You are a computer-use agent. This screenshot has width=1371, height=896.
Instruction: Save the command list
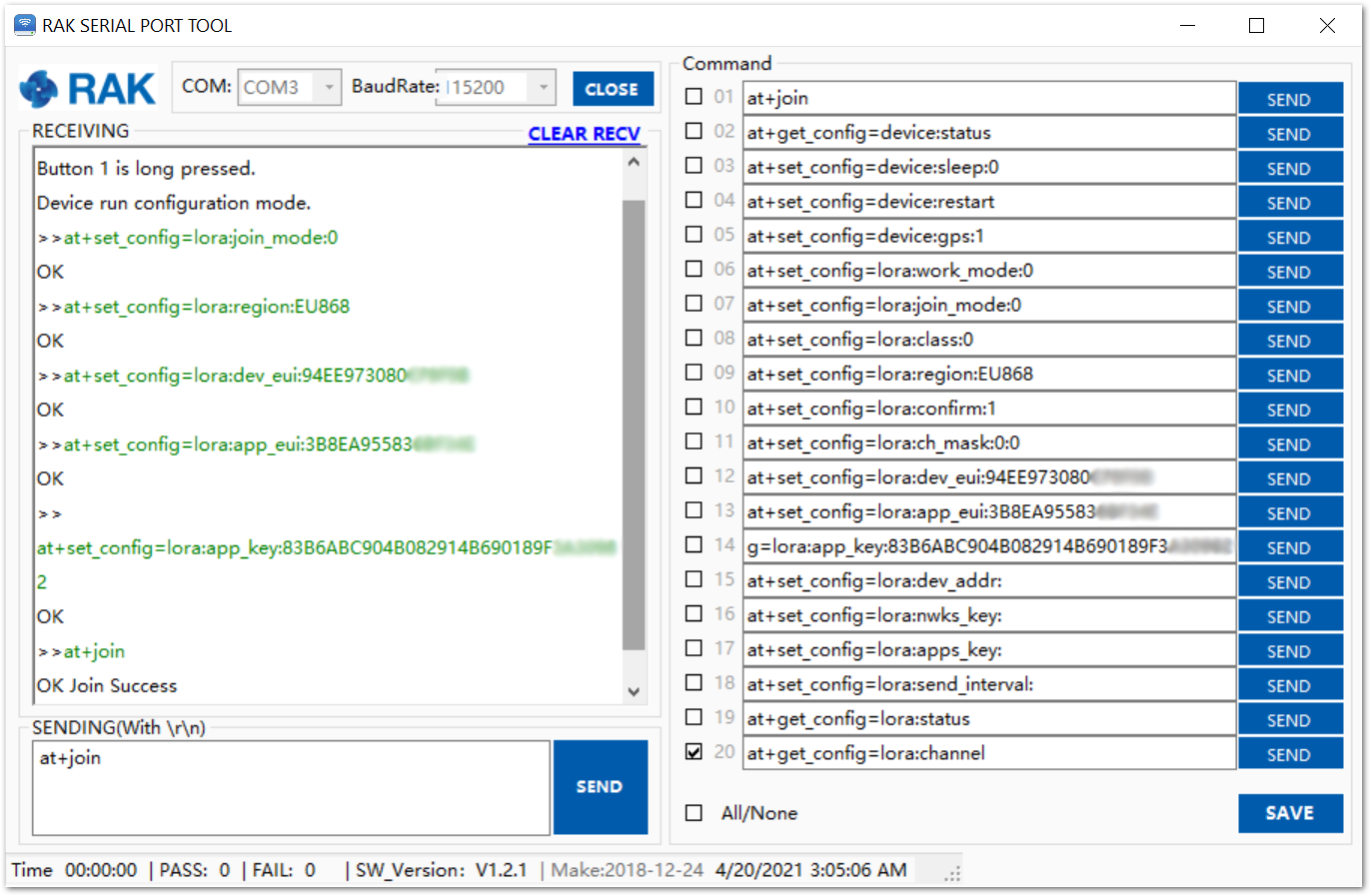point(1289,813)
